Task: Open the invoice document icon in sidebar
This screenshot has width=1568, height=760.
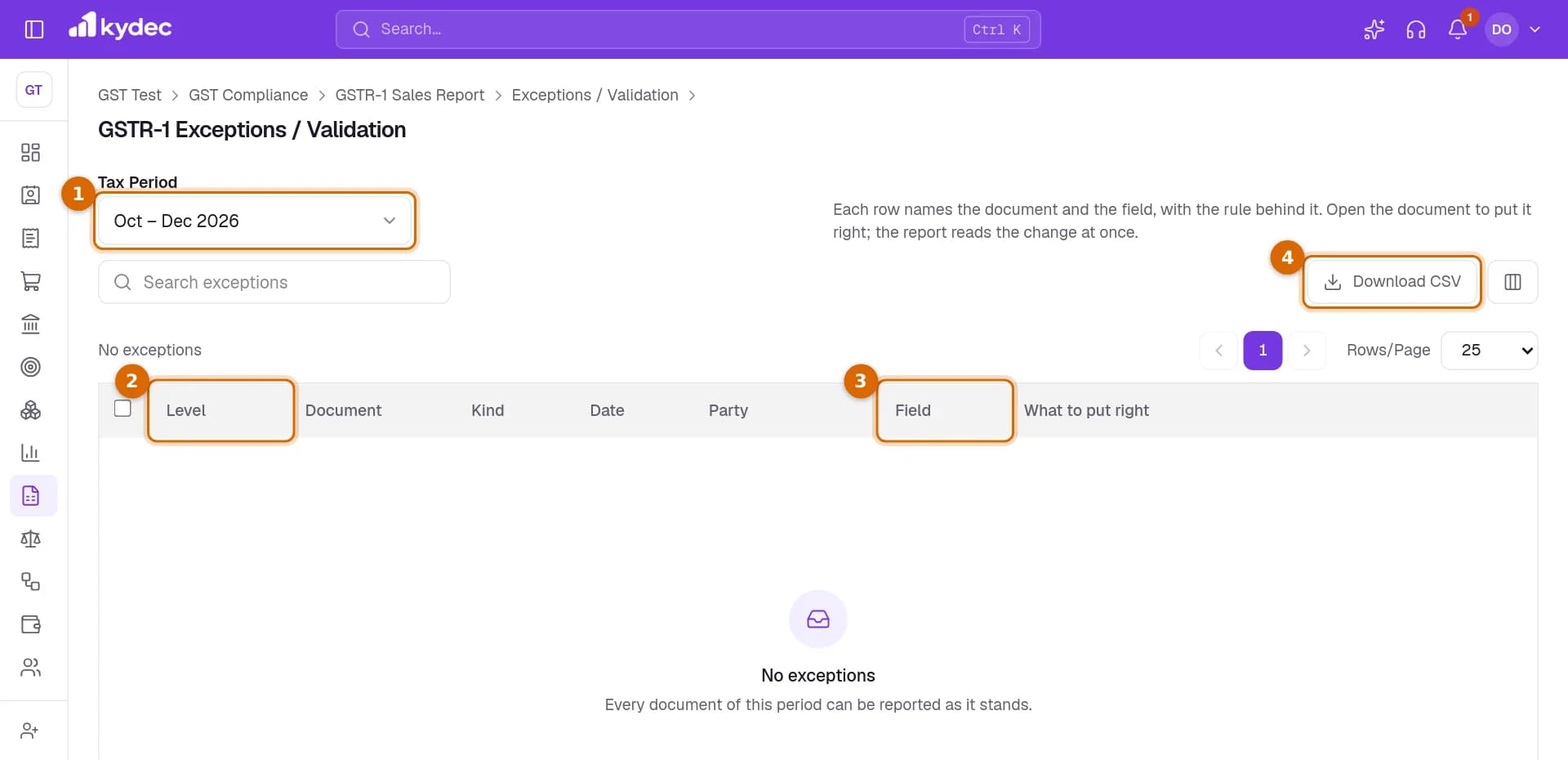Action: pyautogui.click(x=31, y=239)
